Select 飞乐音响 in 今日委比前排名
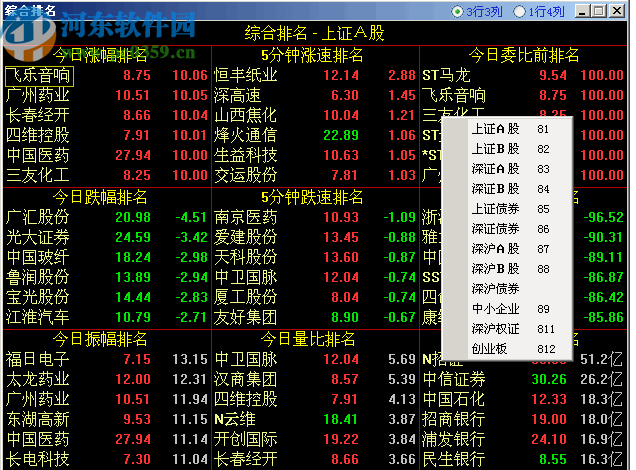This screenshot has height=470, width=636. point(523,96)
